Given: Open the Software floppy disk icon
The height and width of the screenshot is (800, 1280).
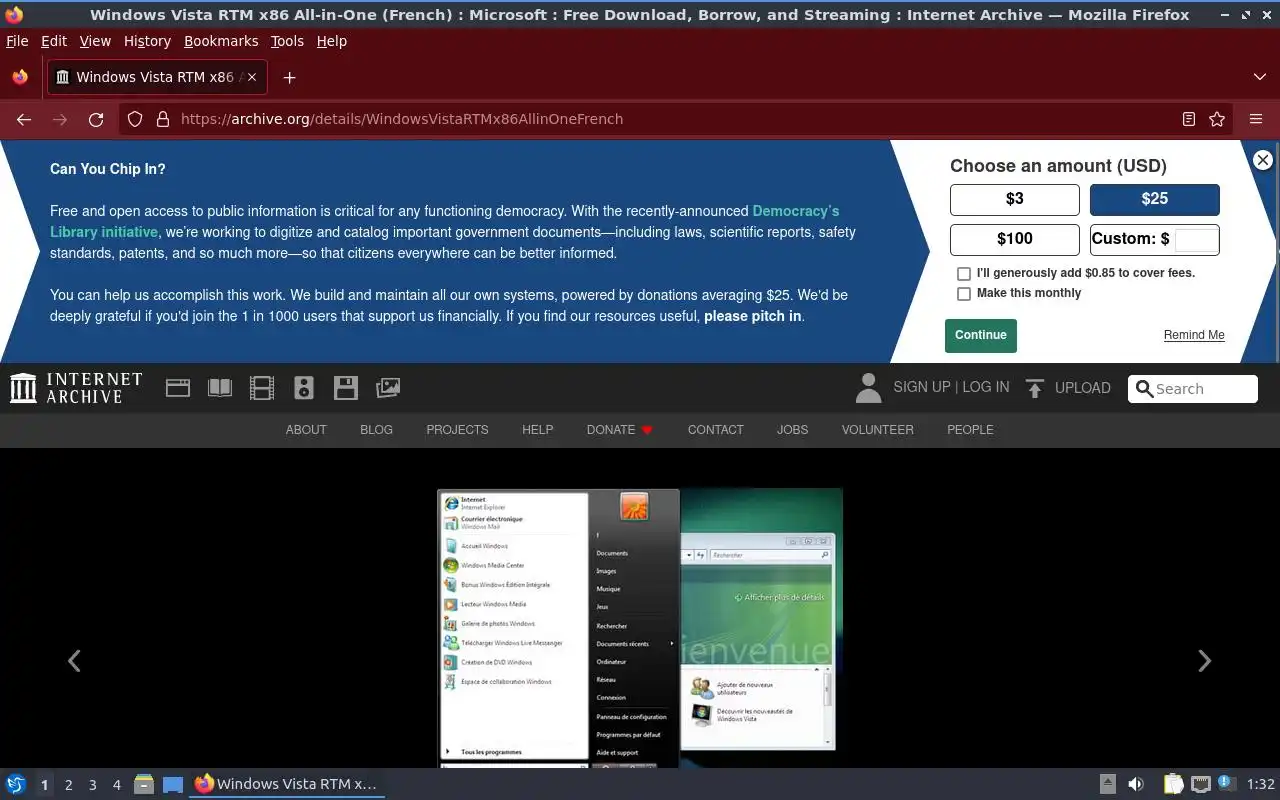Looking at the screenshot, I should (x=346, y=388).
